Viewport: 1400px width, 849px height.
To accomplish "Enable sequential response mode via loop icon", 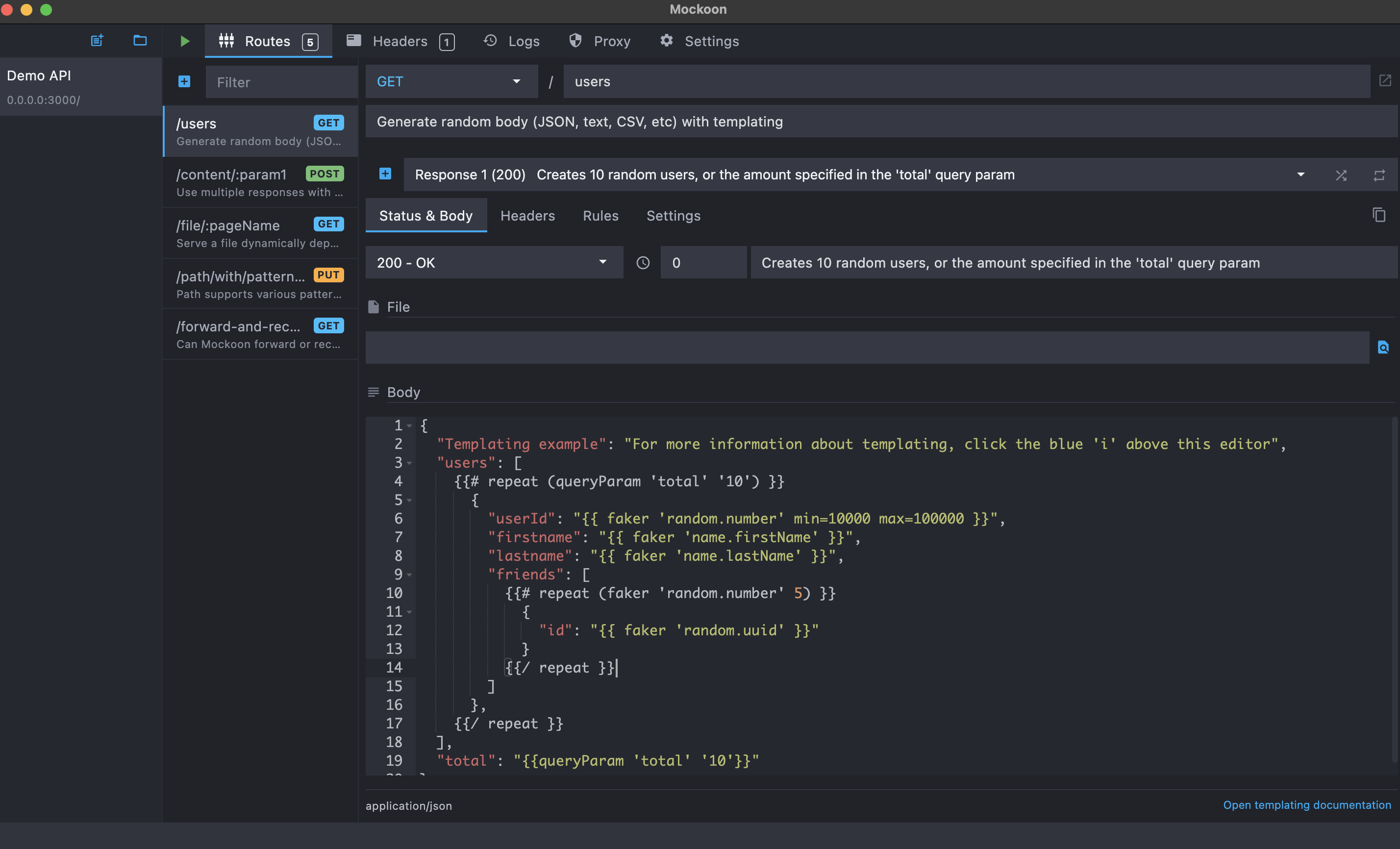I will tap(1380, 175).
